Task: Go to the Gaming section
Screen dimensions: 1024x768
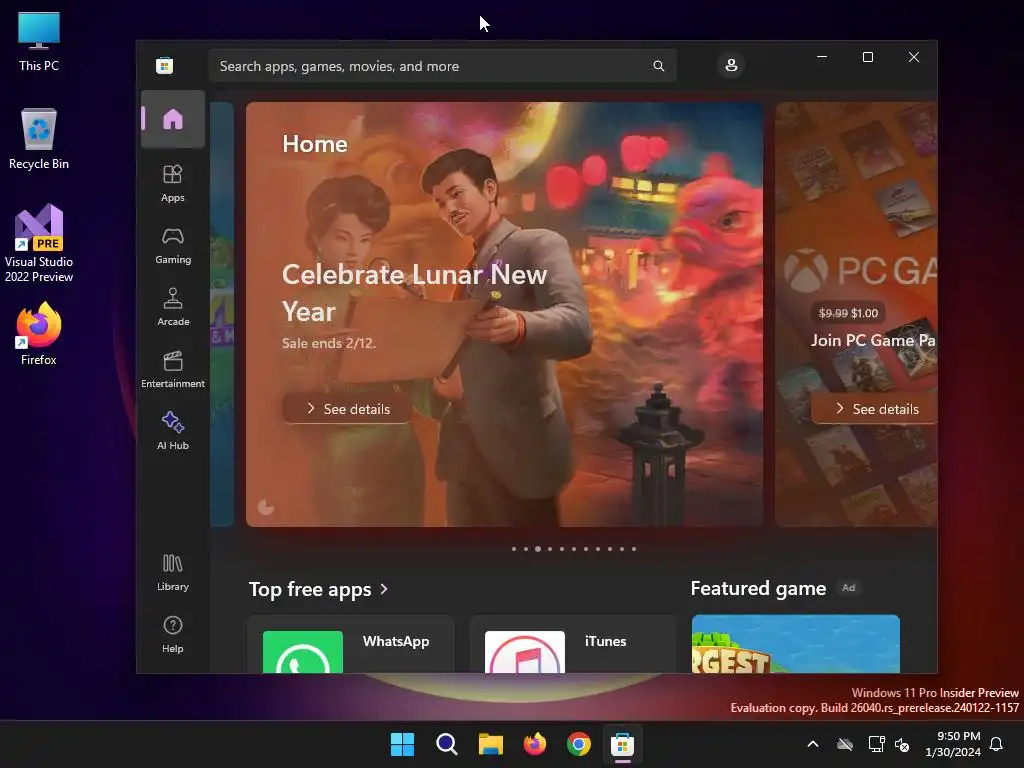Action: point(173,246)
